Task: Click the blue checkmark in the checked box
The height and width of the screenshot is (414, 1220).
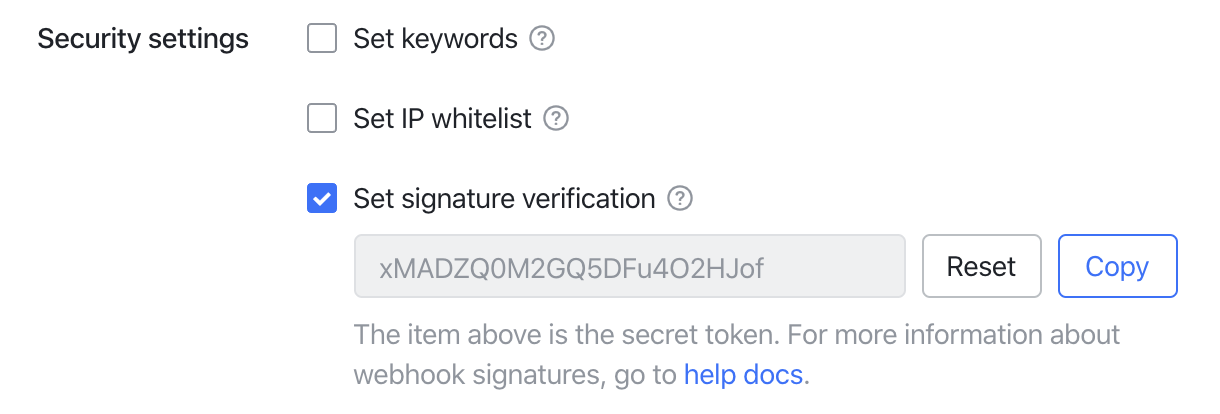Action: (321, 198)
